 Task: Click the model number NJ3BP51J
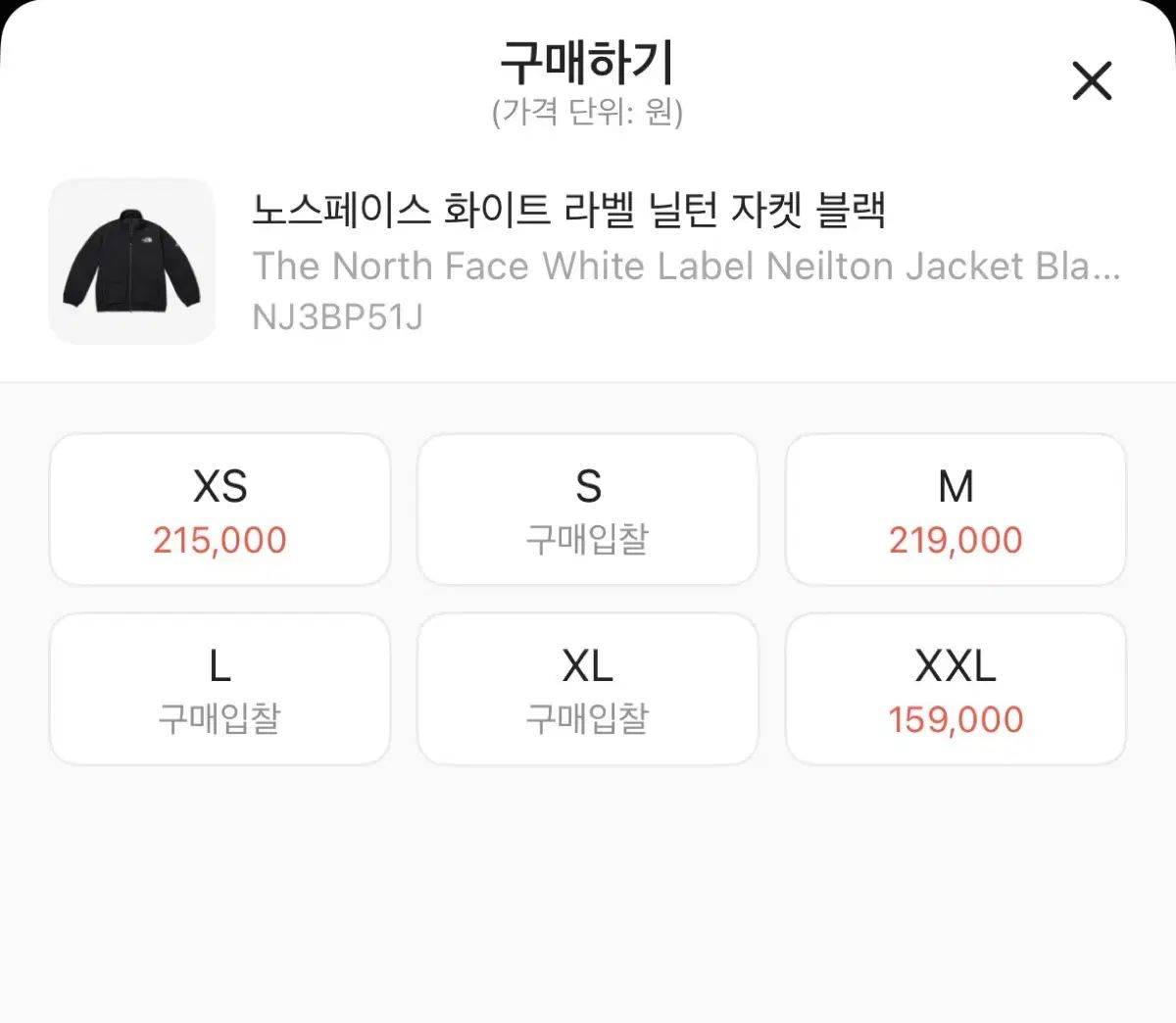point(337,317)
